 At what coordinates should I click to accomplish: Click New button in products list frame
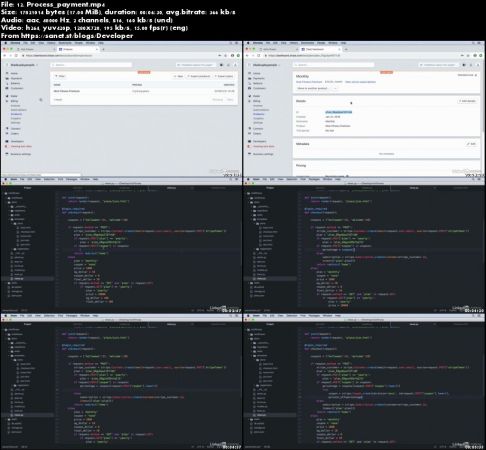pos(179,76)
